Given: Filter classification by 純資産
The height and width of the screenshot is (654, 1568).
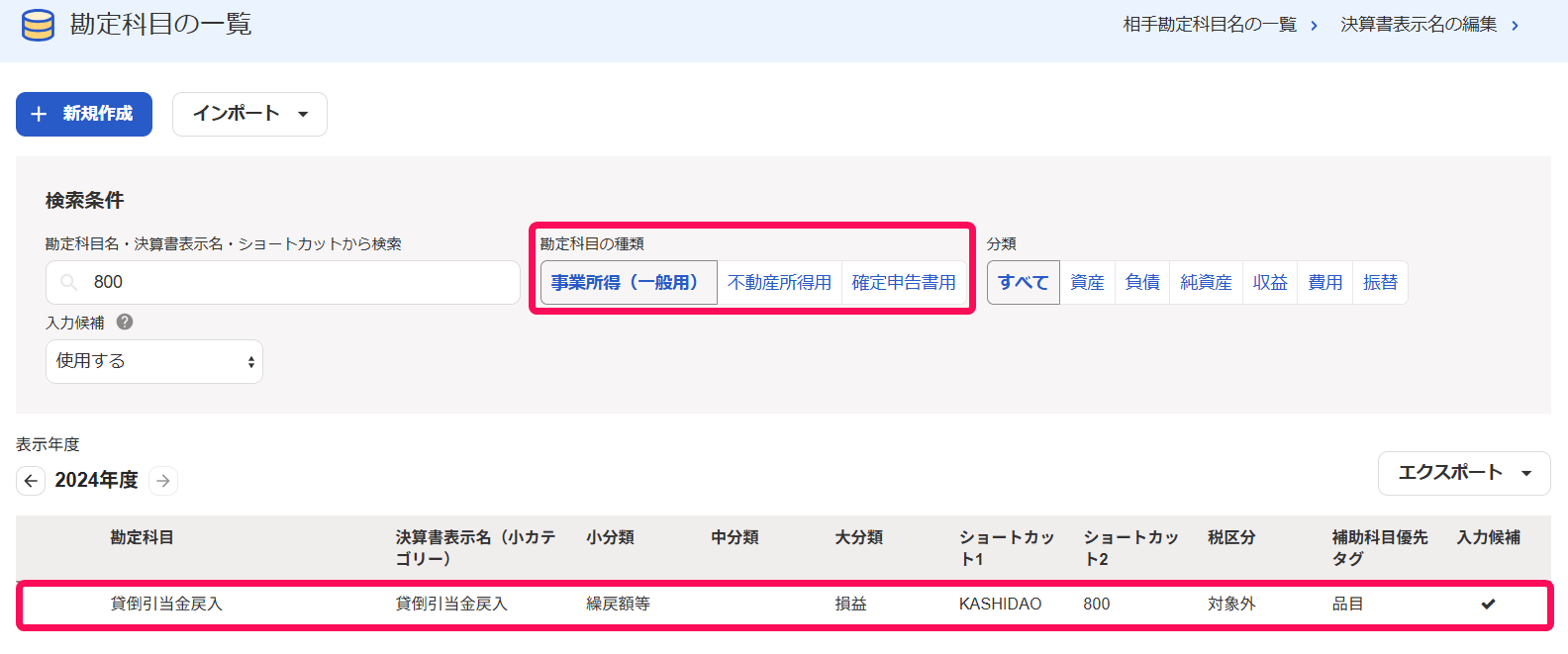Looking at the screenshot, I should (1206, 283).
